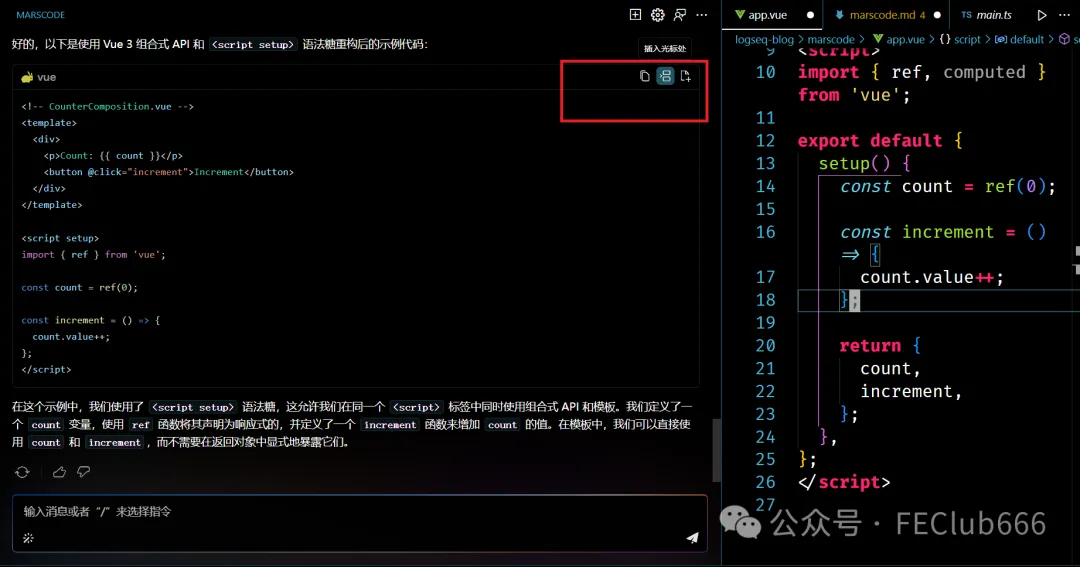
Task: Click 'setup() {' in the editor
Action: point(864,163)
